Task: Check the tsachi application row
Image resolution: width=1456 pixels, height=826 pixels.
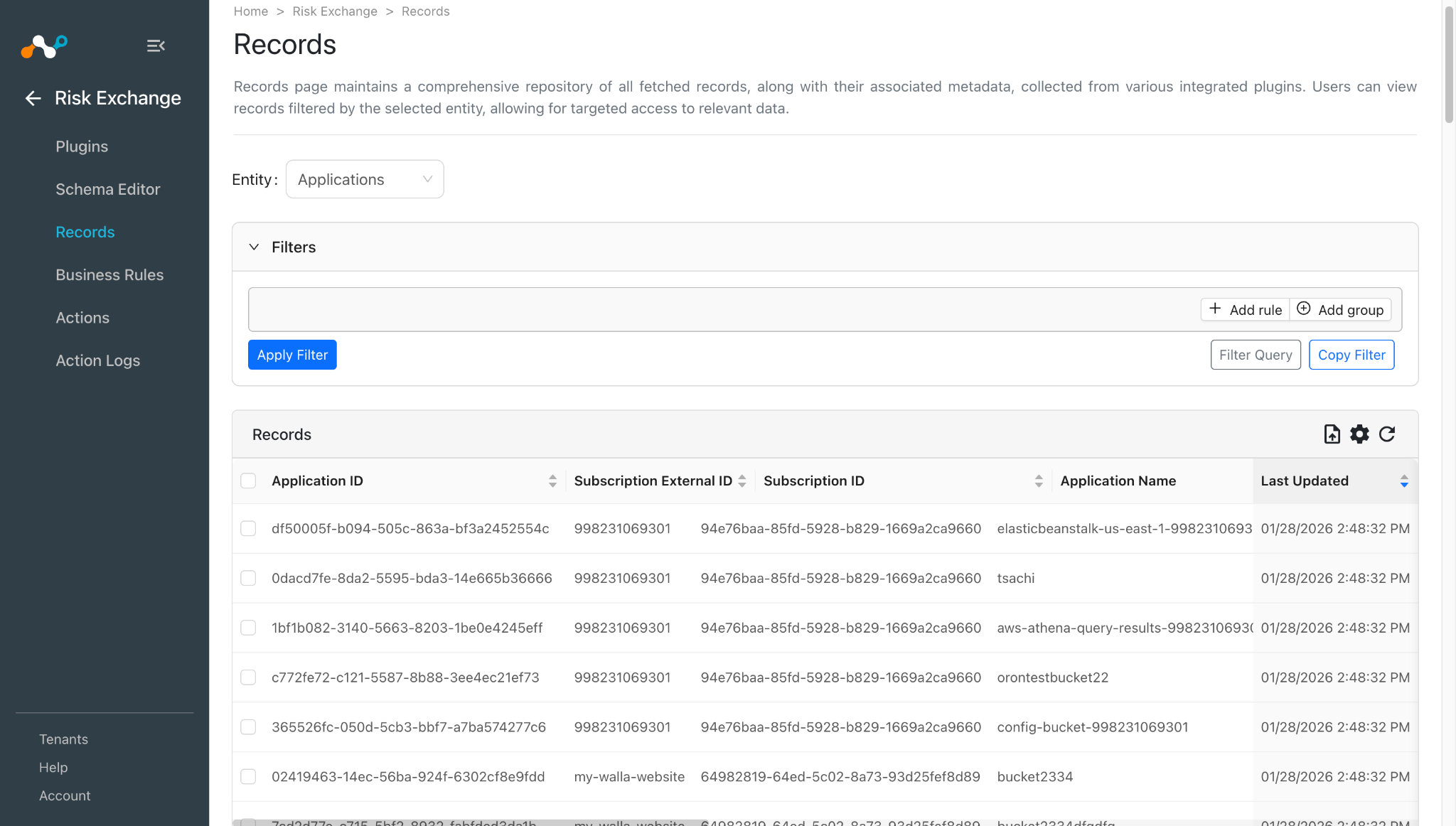Action: [x=248, y=579]
